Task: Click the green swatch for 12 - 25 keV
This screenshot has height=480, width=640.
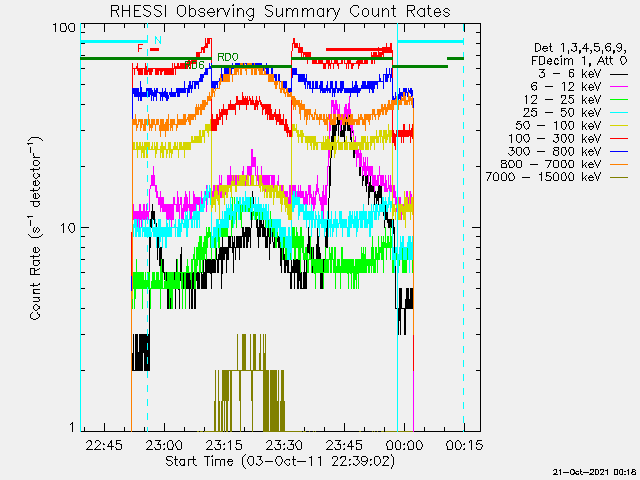Action: (619, 100)
